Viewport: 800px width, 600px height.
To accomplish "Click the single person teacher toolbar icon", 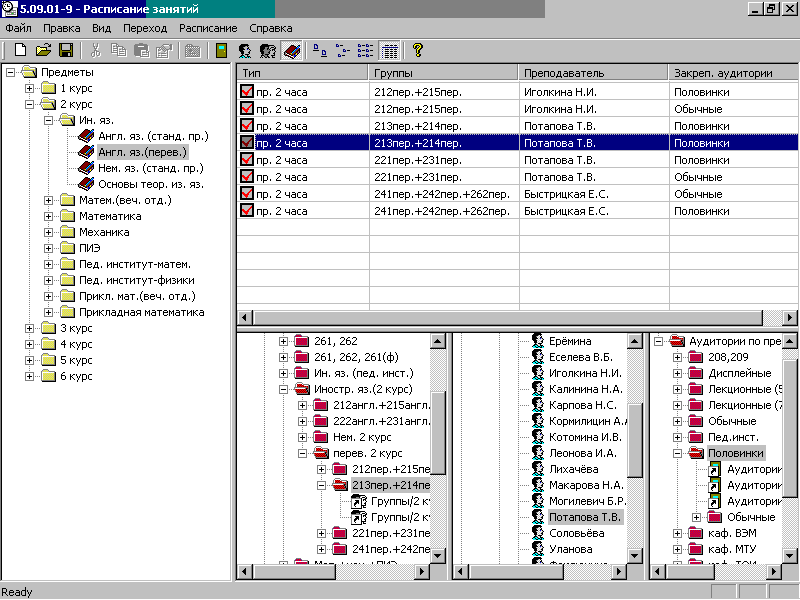I will (x=244, y=50).
